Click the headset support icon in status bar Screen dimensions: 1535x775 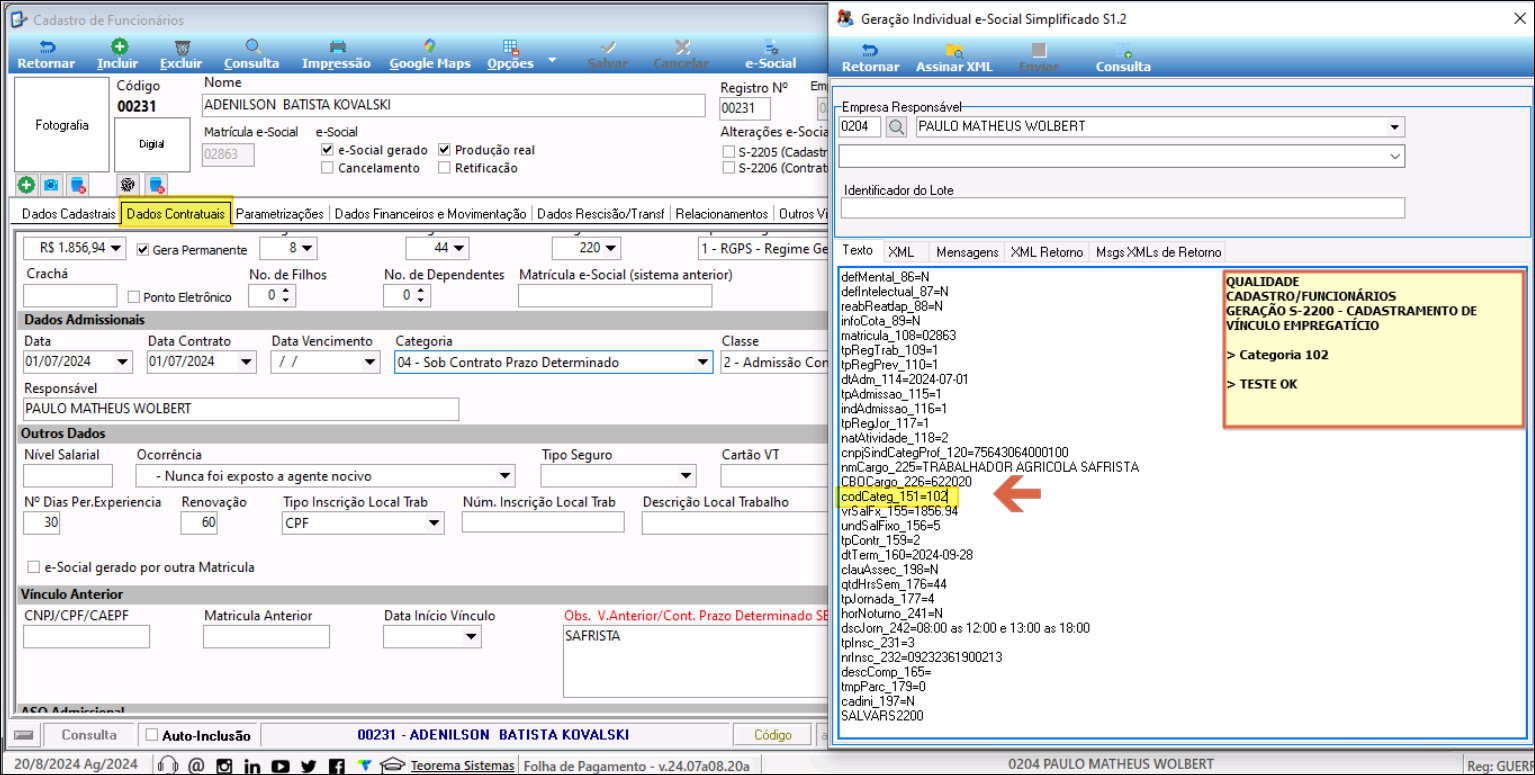(x=168, y=766)
